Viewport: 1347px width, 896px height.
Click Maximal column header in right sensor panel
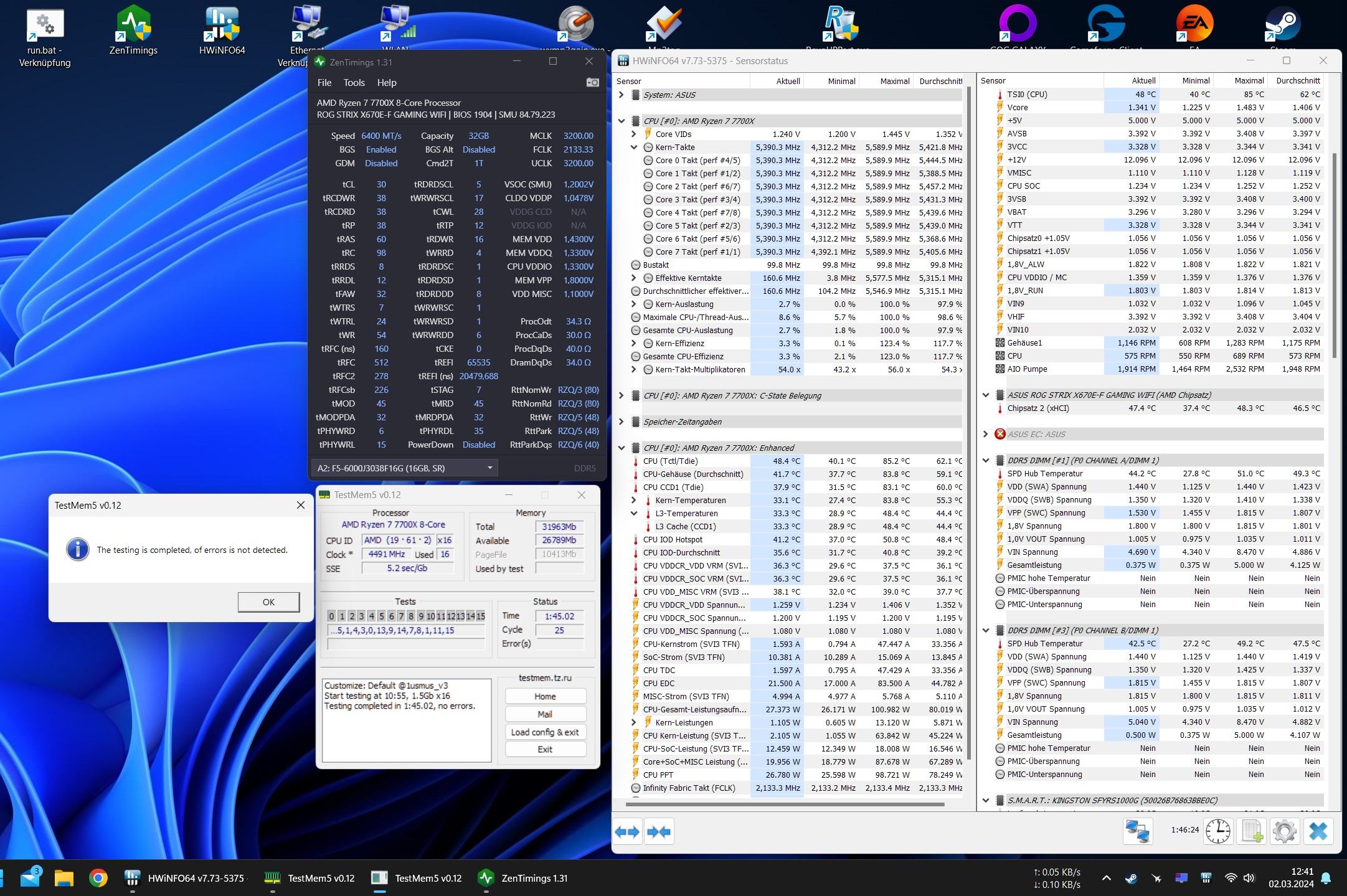(x=1241, y=80)
